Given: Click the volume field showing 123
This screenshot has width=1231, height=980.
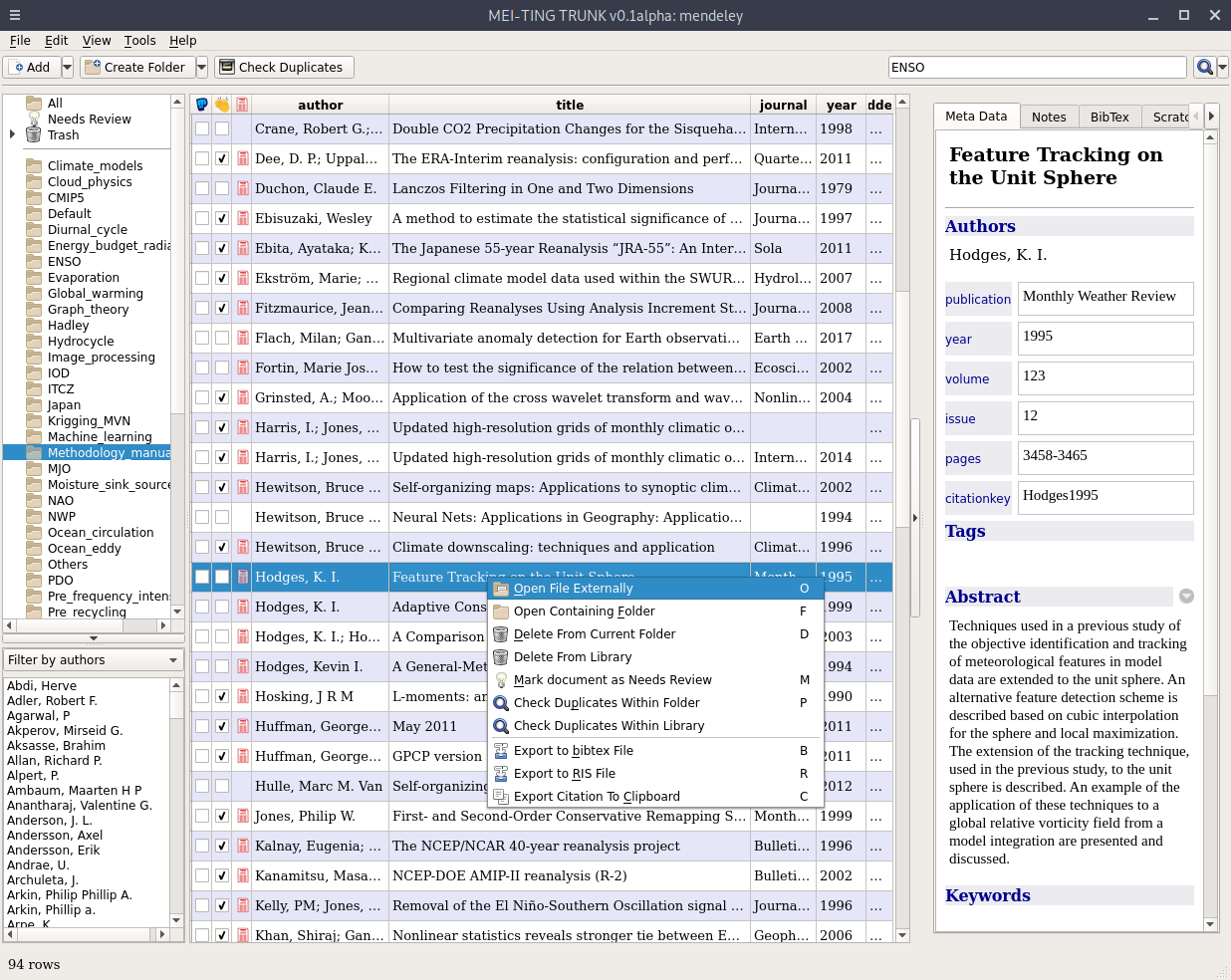Looking at the screenshot, I should pyautogui.click(x=1106, y=377).
